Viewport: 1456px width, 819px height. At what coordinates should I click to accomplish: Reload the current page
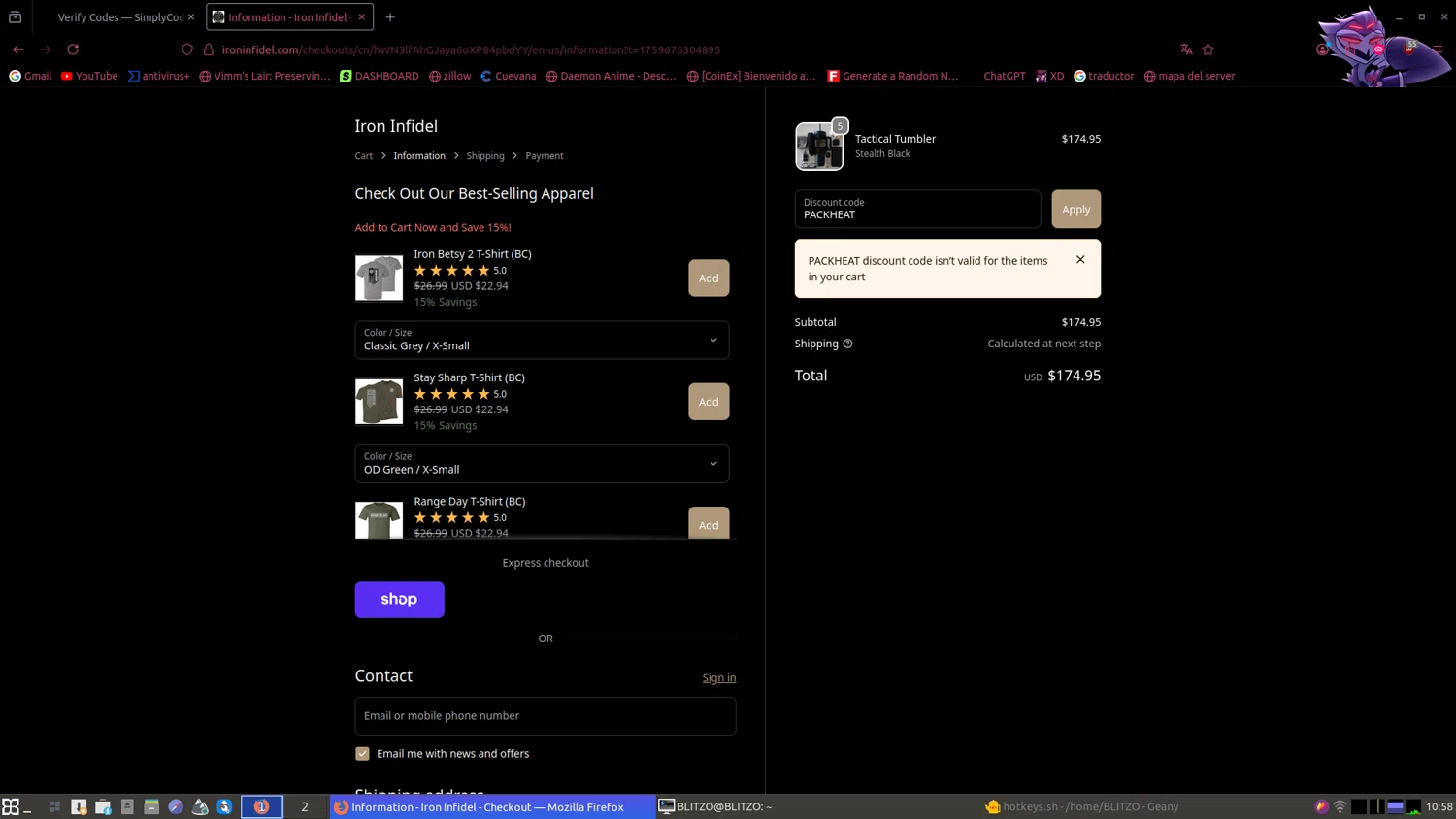[73, 49]
